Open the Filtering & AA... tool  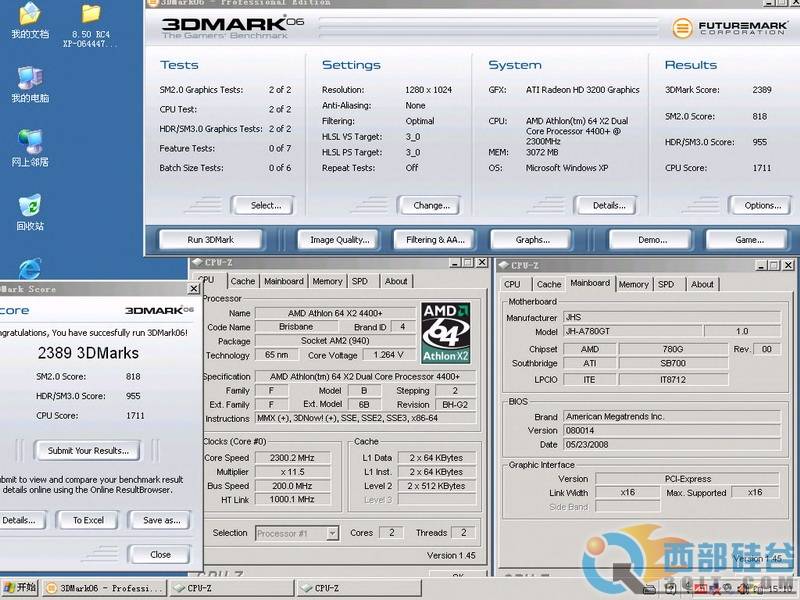point(435,240)
